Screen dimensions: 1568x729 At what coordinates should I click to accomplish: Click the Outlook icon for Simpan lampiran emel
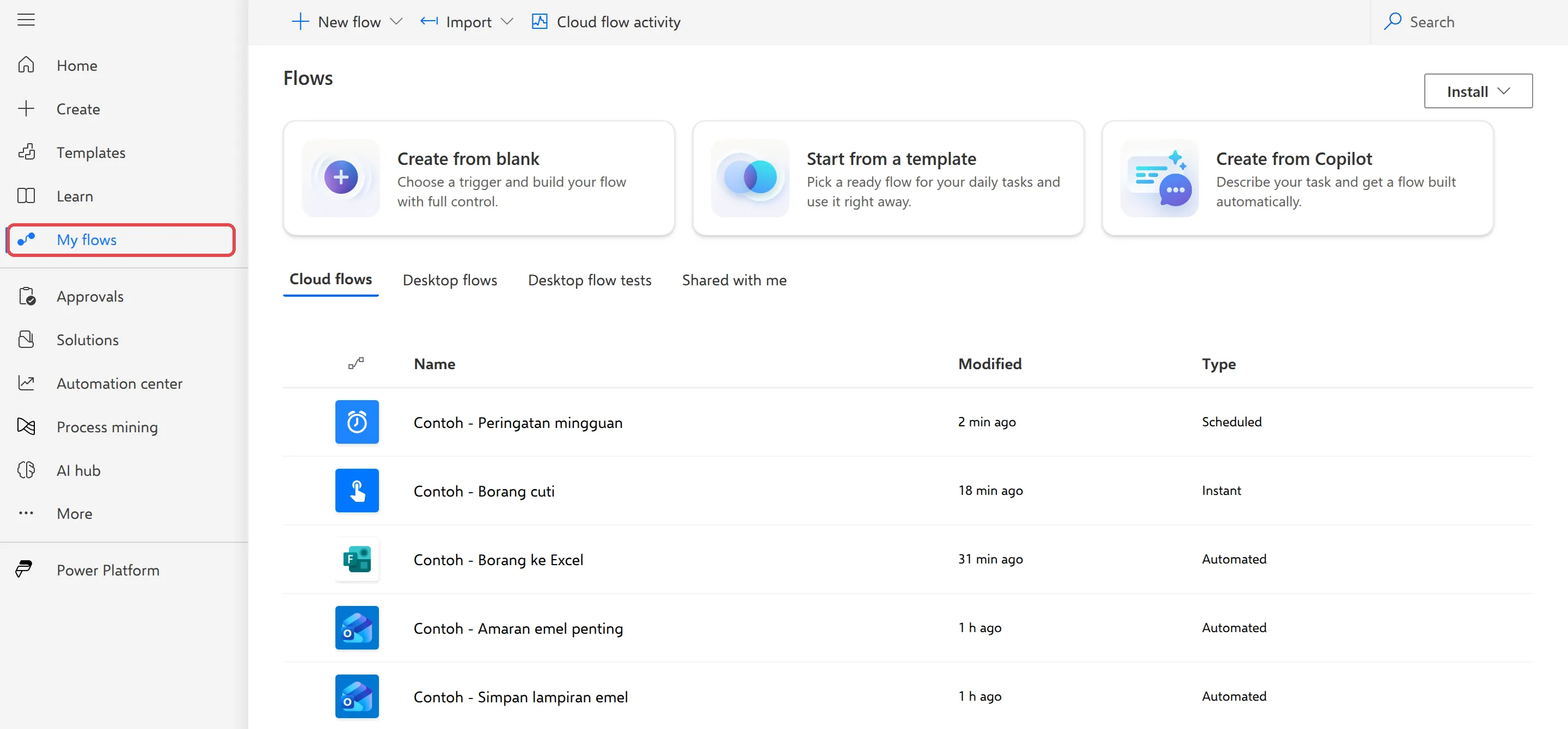point(357,696)
